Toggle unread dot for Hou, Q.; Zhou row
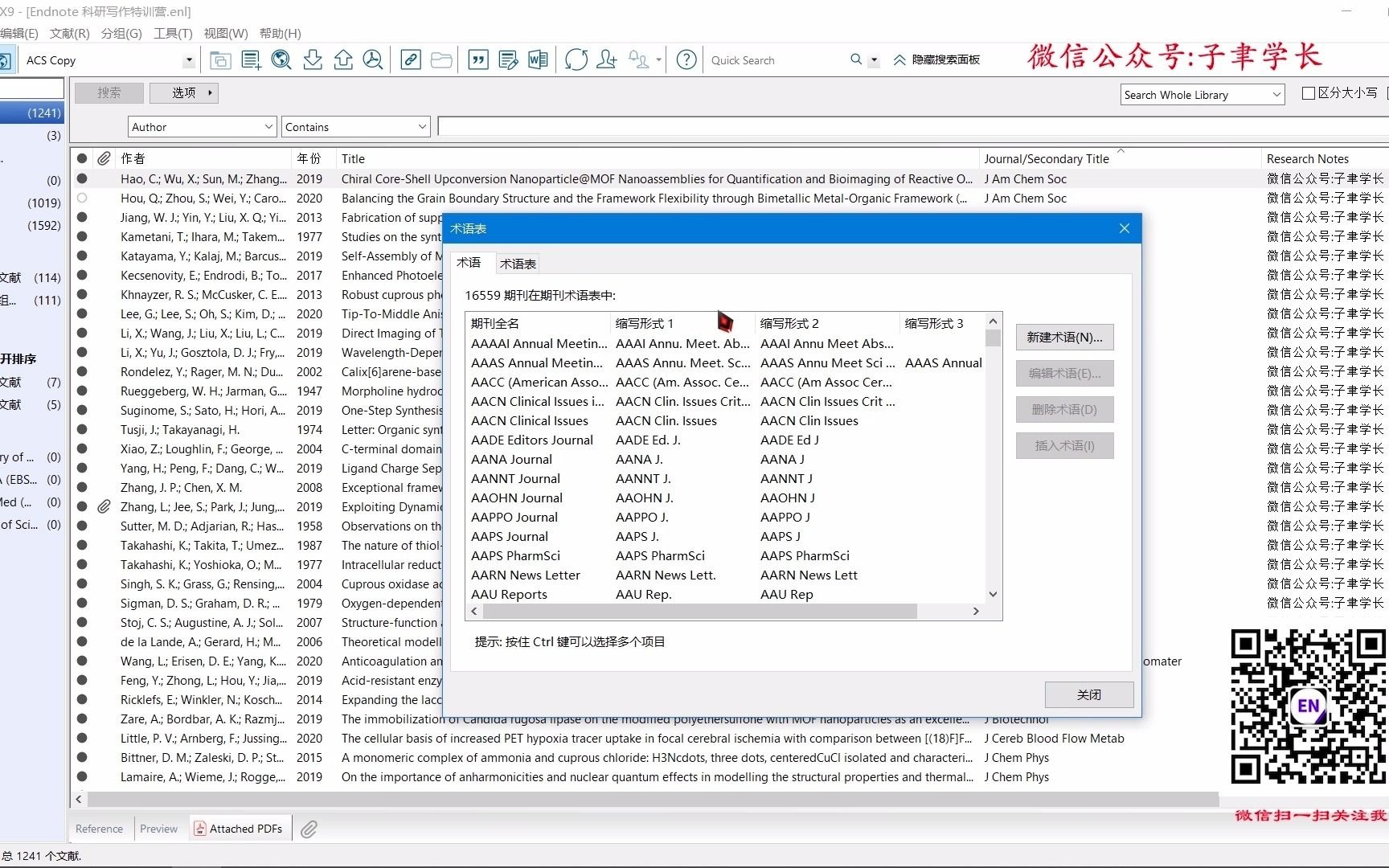 (x=82, y=198)
